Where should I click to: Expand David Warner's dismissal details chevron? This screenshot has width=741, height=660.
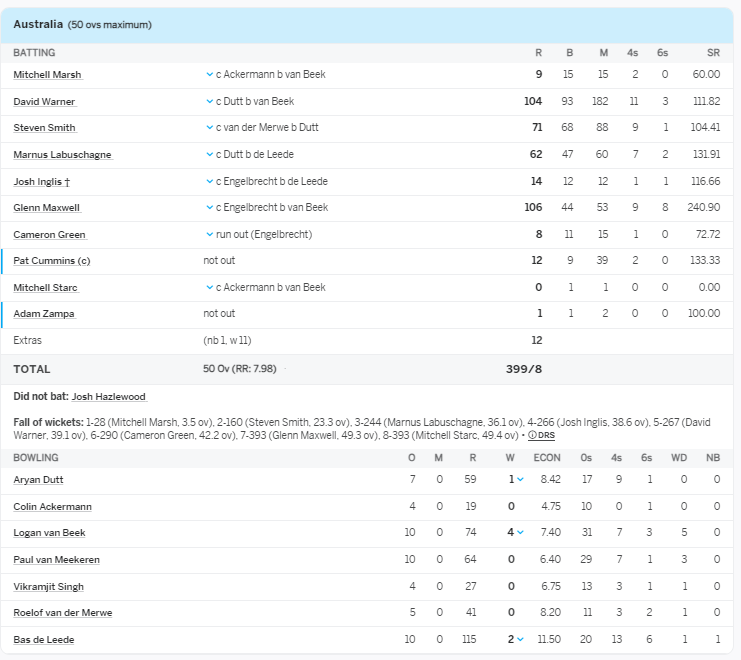[x=209, y=102]
